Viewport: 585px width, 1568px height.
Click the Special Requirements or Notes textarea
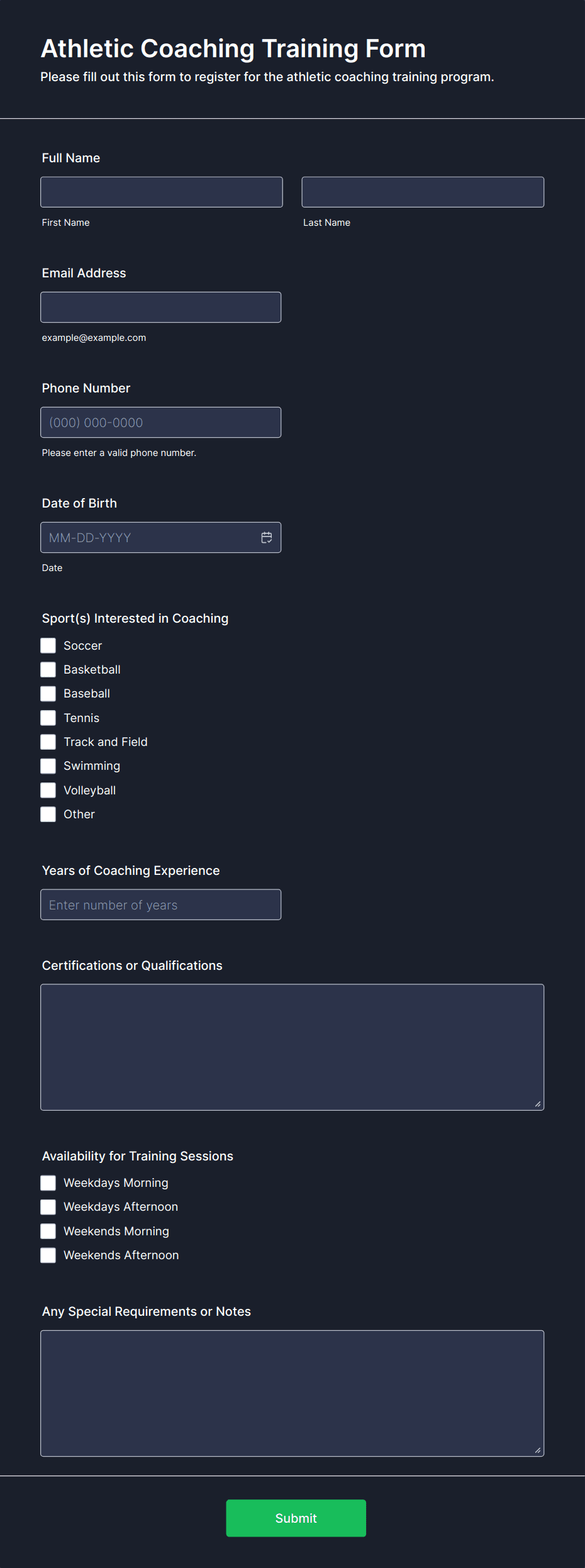pos(292,1393)
